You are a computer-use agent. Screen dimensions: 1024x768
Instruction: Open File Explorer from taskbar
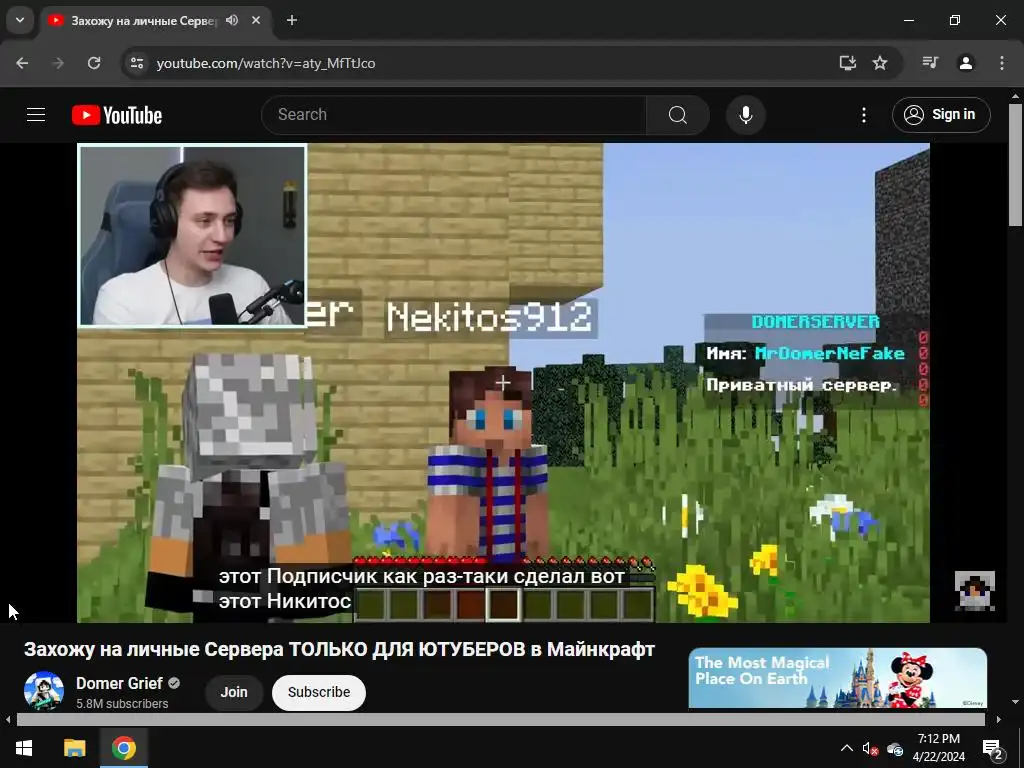tap(74, 748)
